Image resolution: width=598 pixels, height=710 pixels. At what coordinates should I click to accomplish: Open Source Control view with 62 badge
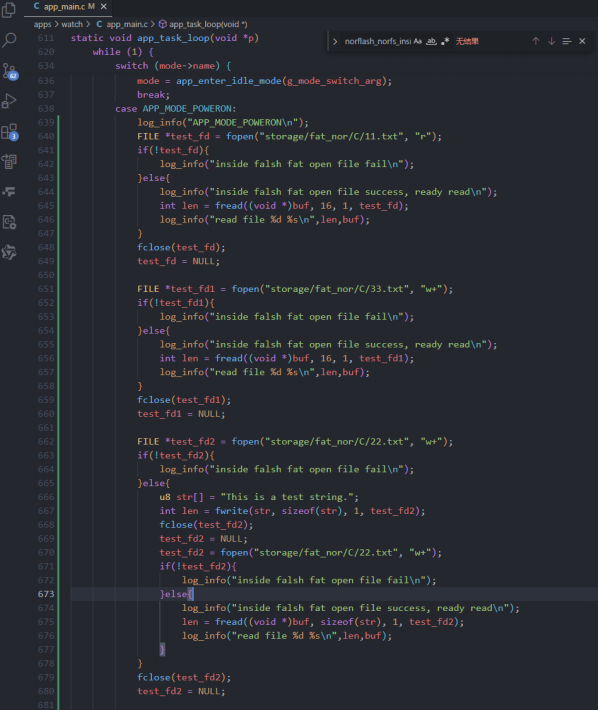[x=10, y=71]
